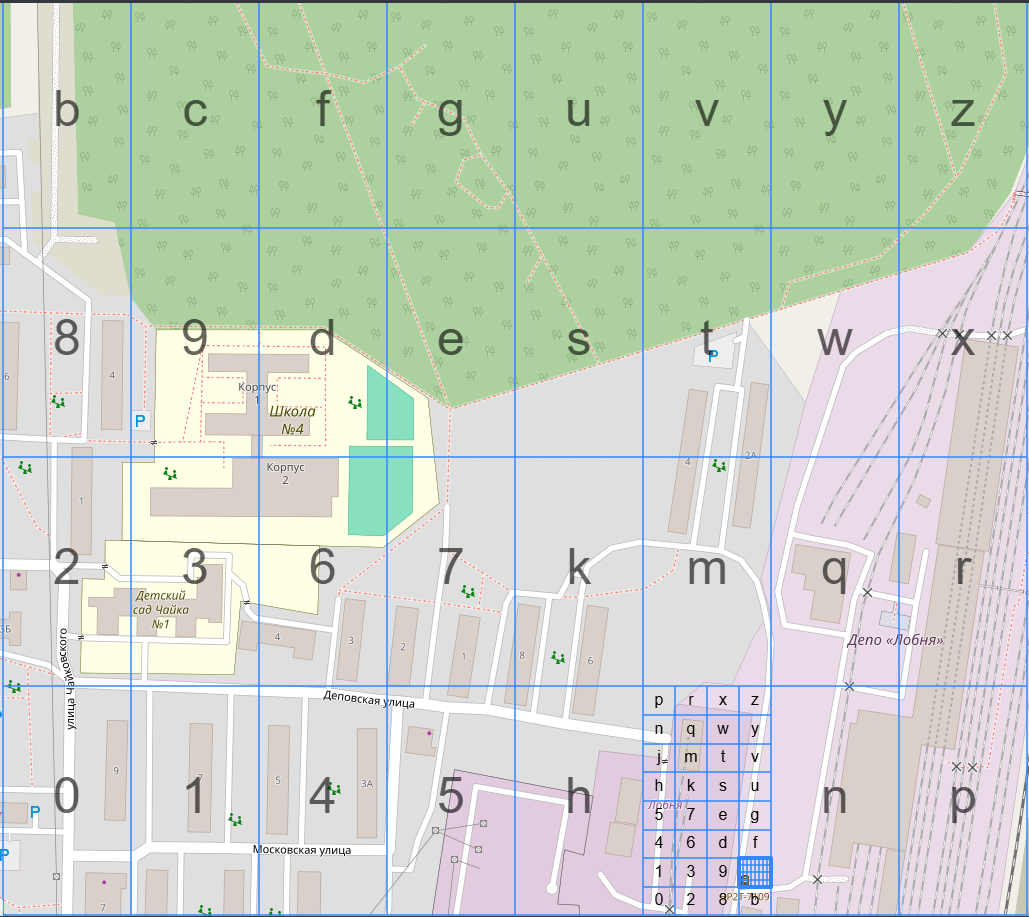Viewport: 1029px width, 917px height.
Task: Select the playground icon between buildings 8 and 6
Action: pos(558,657)
